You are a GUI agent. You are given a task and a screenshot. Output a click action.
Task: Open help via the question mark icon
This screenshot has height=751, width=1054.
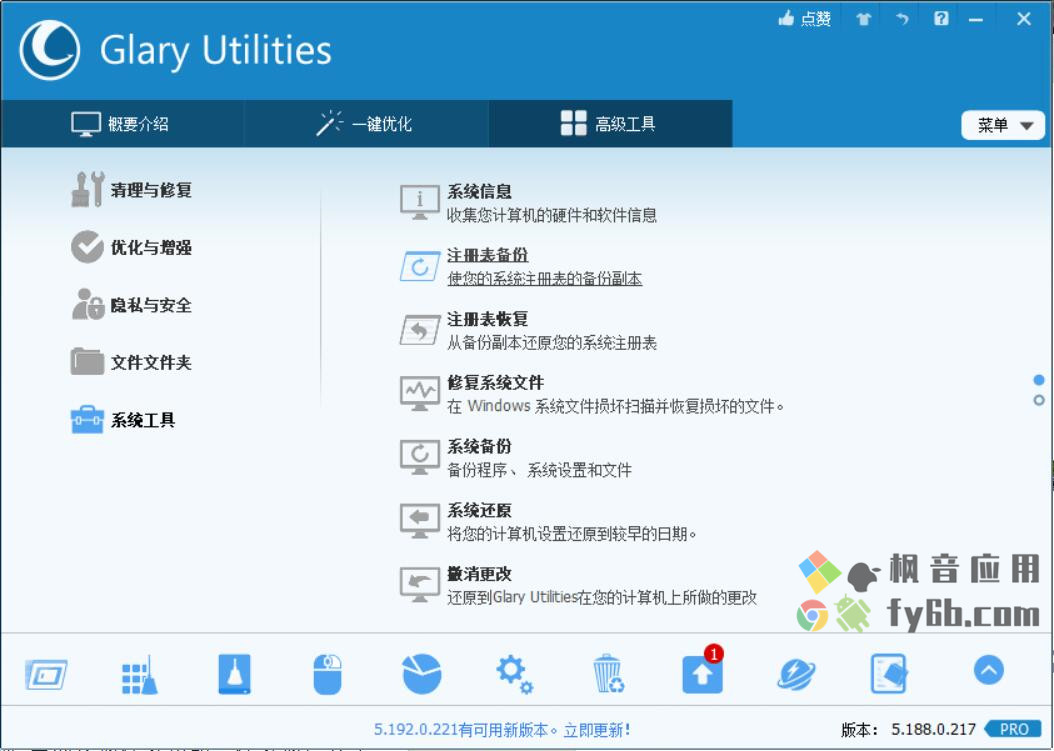(x=941, y=18)
